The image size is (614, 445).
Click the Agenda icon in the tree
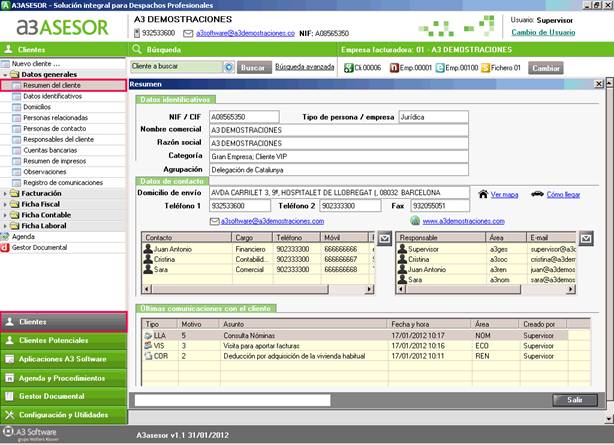pyautogui.click(x=5, y=237)
